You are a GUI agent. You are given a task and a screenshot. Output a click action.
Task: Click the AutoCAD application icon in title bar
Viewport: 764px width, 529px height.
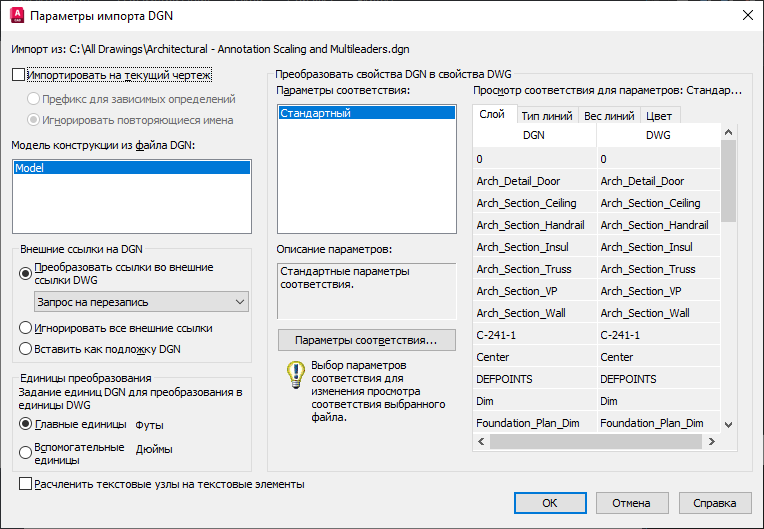[x=17, y=15]
